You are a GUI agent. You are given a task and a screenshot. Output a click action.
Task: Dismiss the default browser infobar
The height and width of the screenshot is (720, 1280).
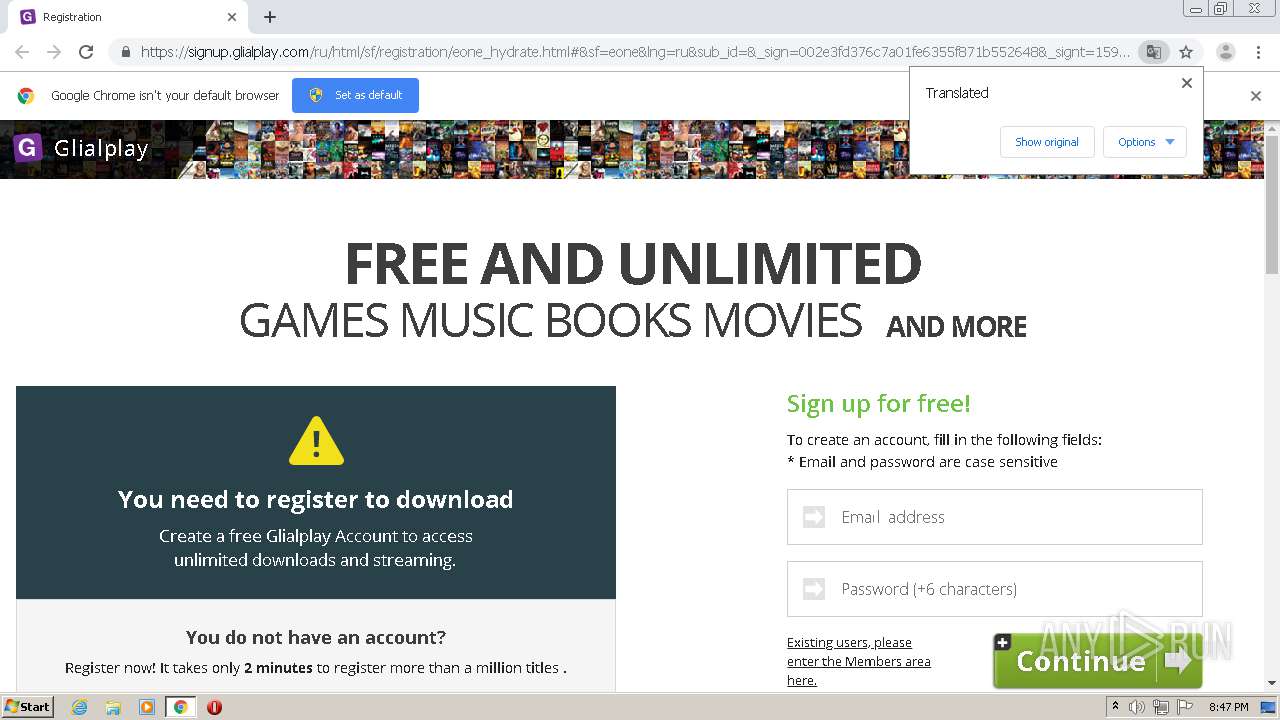coord(1256,96)
